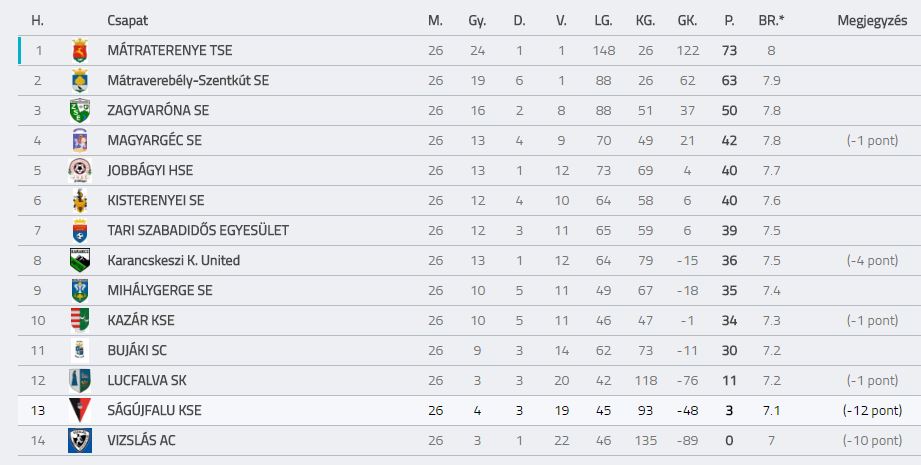Click the LUCFALVA SK crest icon

[80, 380]
